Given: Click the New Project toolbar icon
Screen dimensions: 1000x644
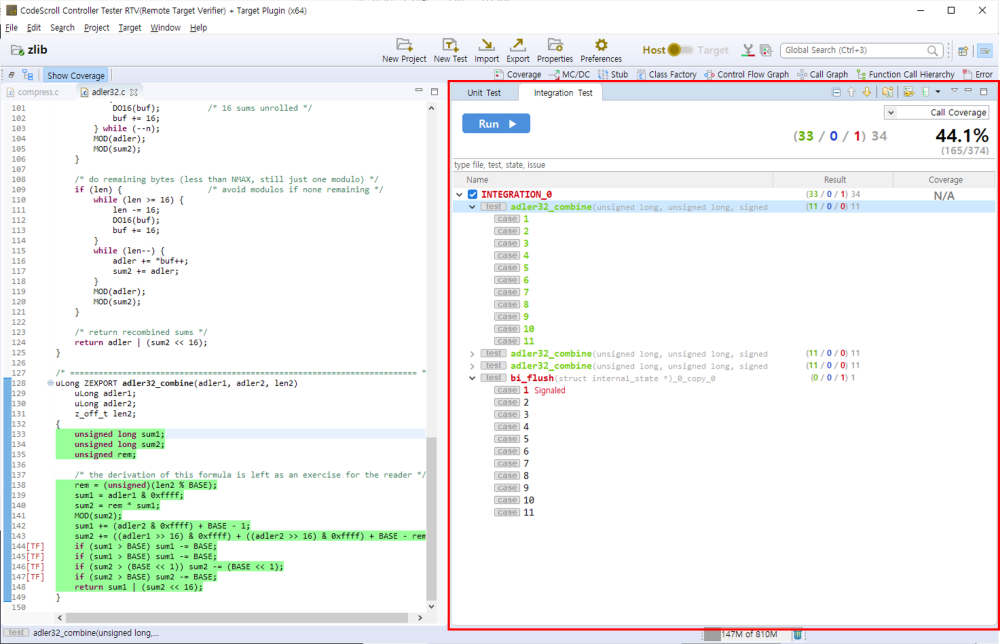Looking at the screenshot, I should pyautogui.click(x=404, y=45).
